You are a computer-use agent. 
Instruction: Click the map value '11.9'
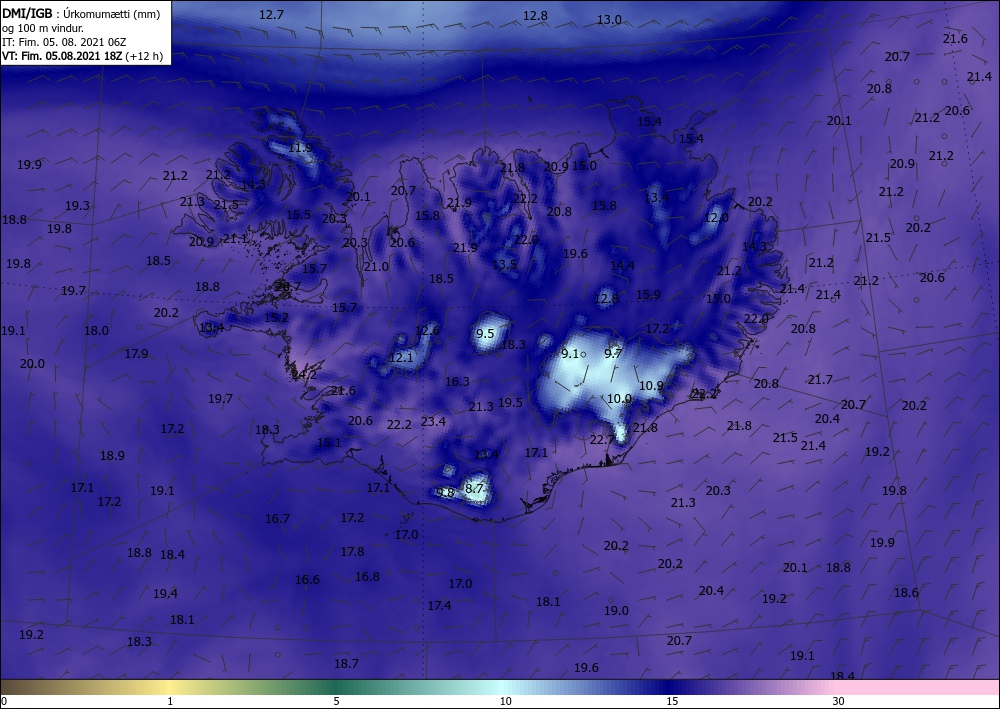click(301, 149)
